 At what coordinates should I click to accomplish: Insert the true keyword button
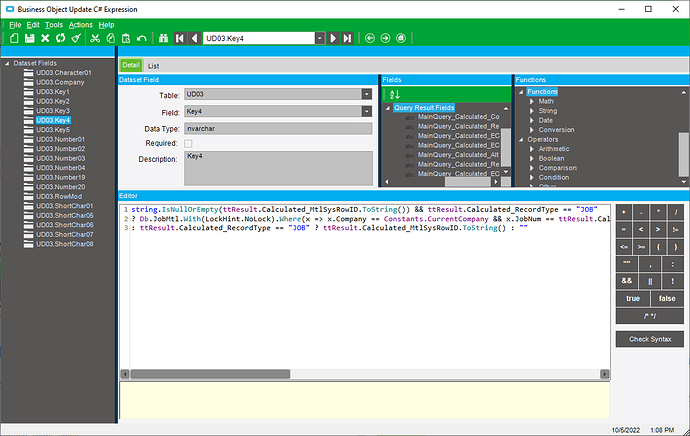(633, 298)
